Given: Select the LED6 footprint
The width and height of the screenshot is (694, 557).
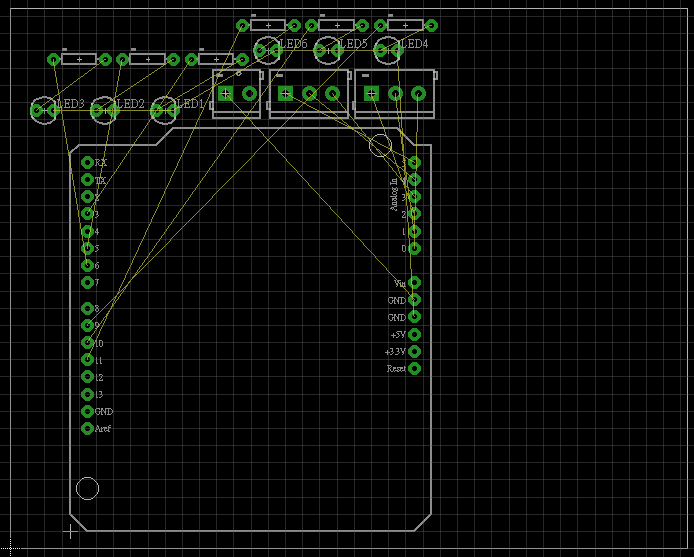Looking at the screenshot, I should coord(267,49).
